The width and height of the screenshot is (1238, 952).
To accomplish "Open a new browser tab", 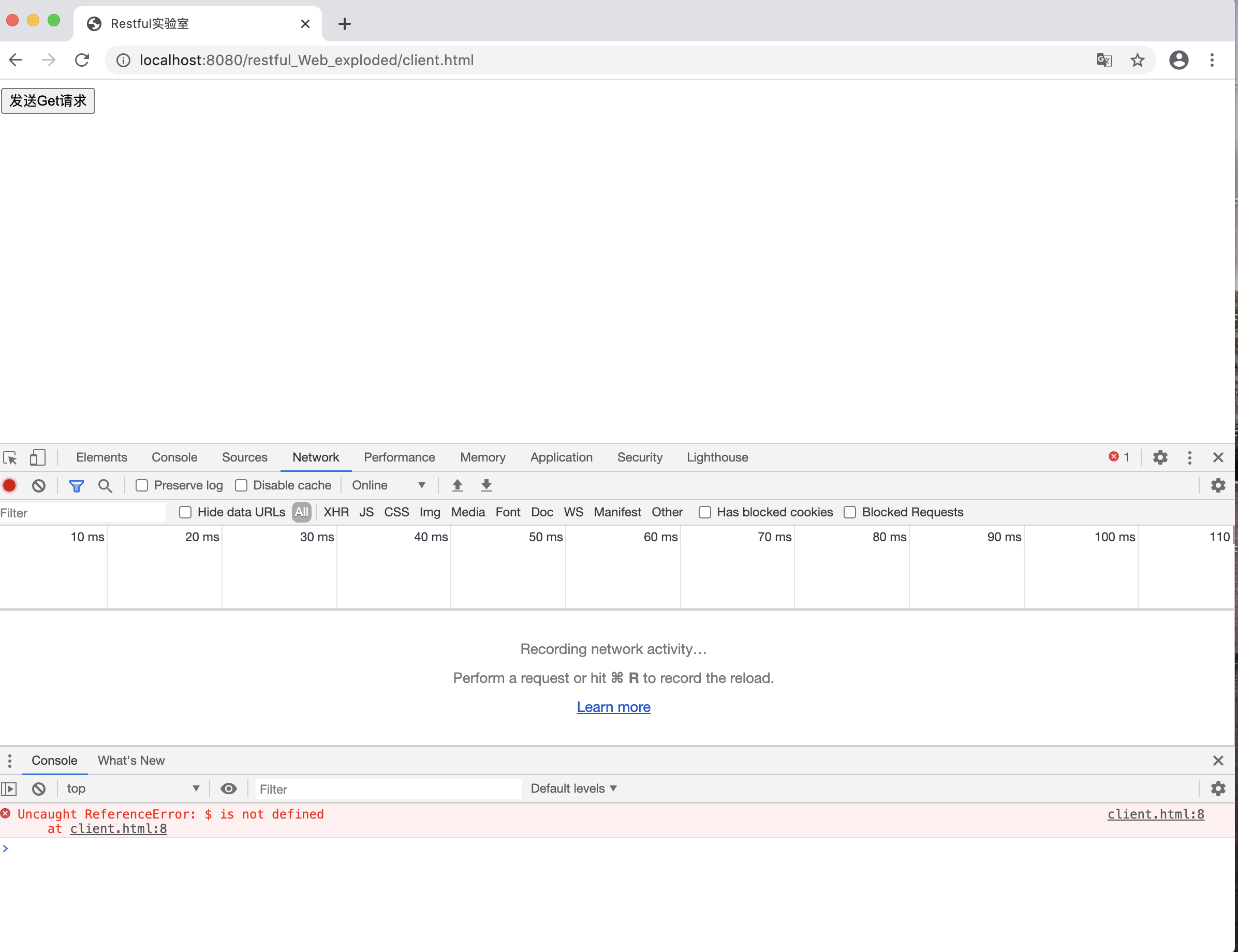I will coord(344,24).
